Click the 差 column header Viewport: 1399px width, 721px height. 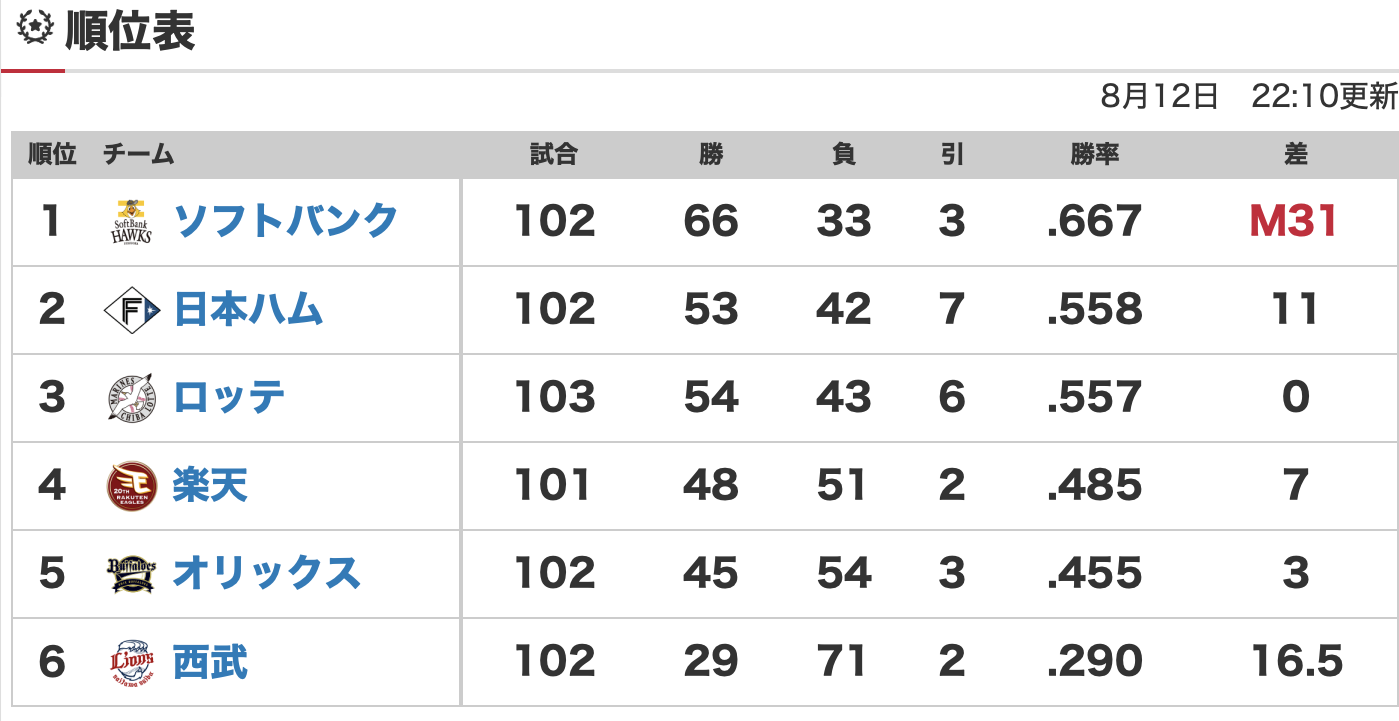tap(1296, 154)
